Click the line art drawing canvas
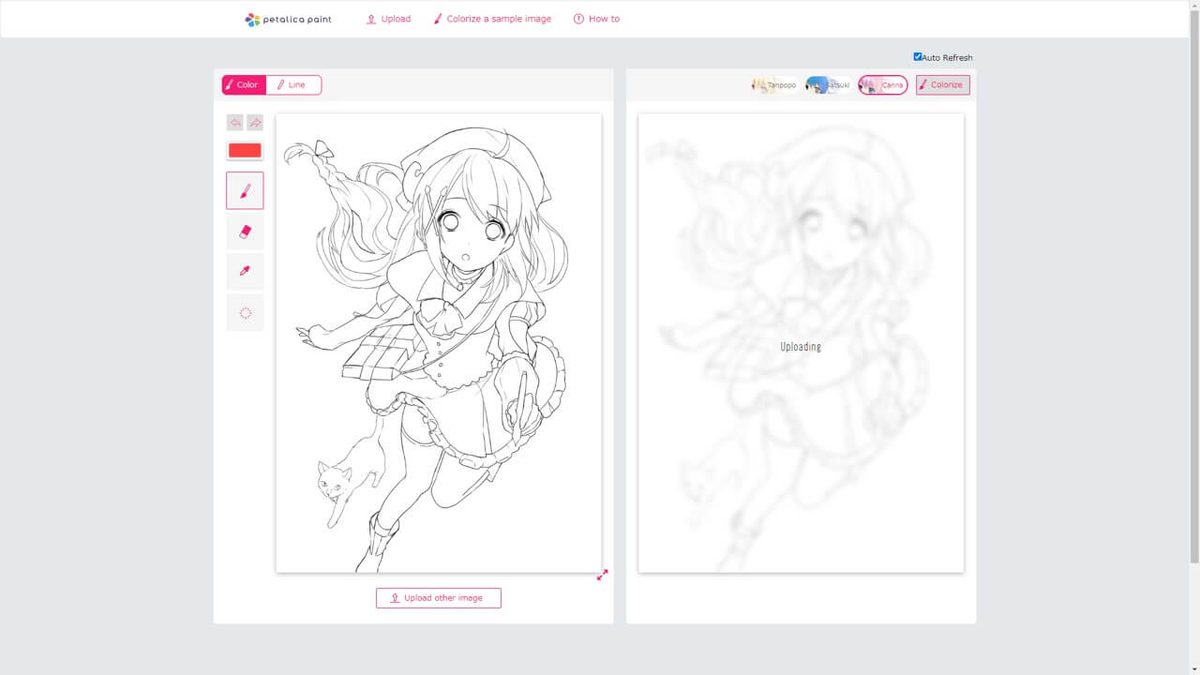This screenshot has width=1200, height=675. [x=439, y=343]
